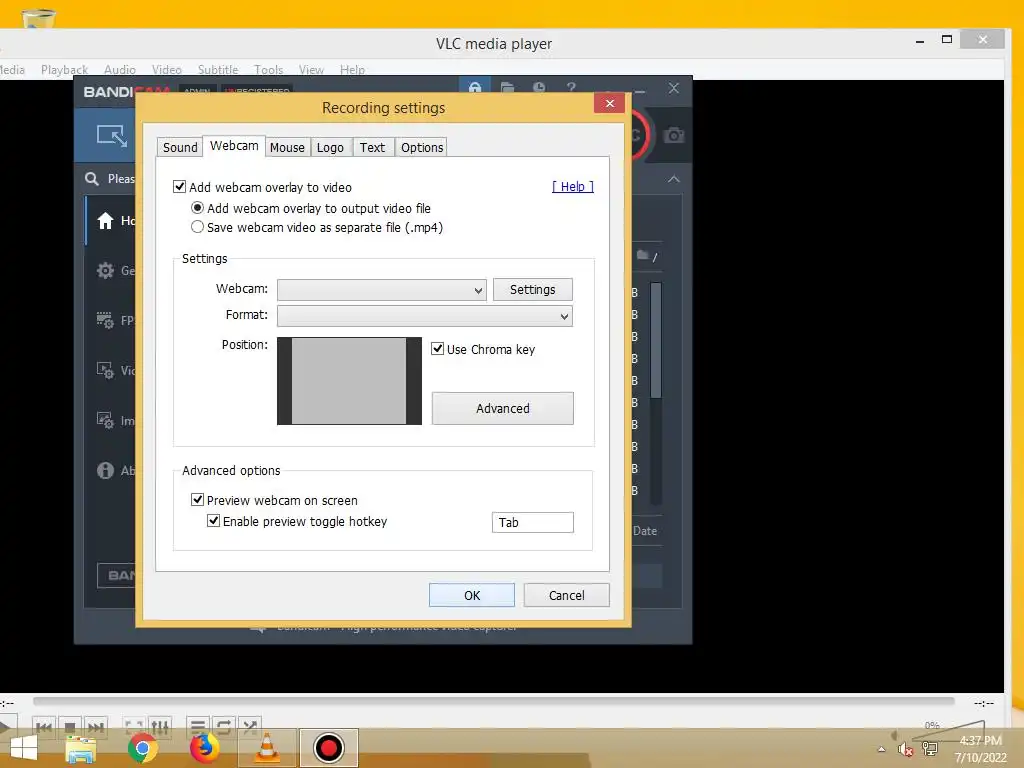
Task: Open the Bandicam FPS sidebar icon
Action: coord(105,320)
